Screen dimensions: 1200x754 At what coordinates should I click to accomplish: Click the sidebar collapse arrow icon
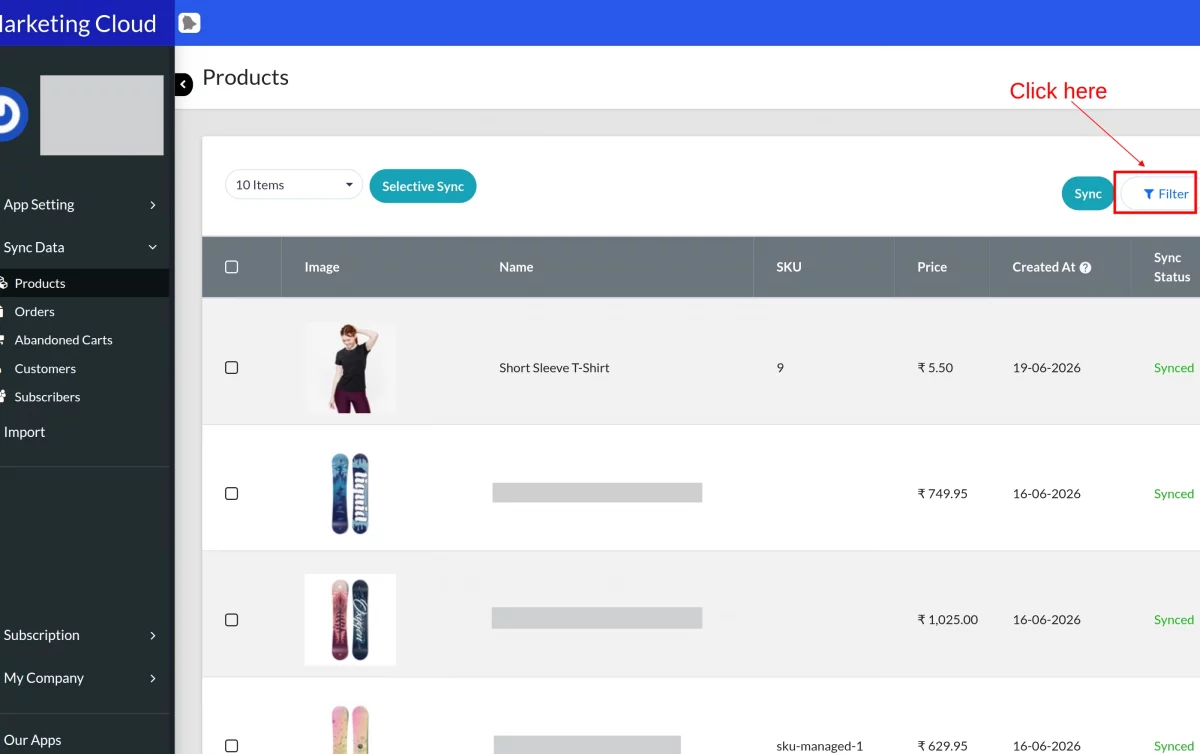tap(183, 85)
